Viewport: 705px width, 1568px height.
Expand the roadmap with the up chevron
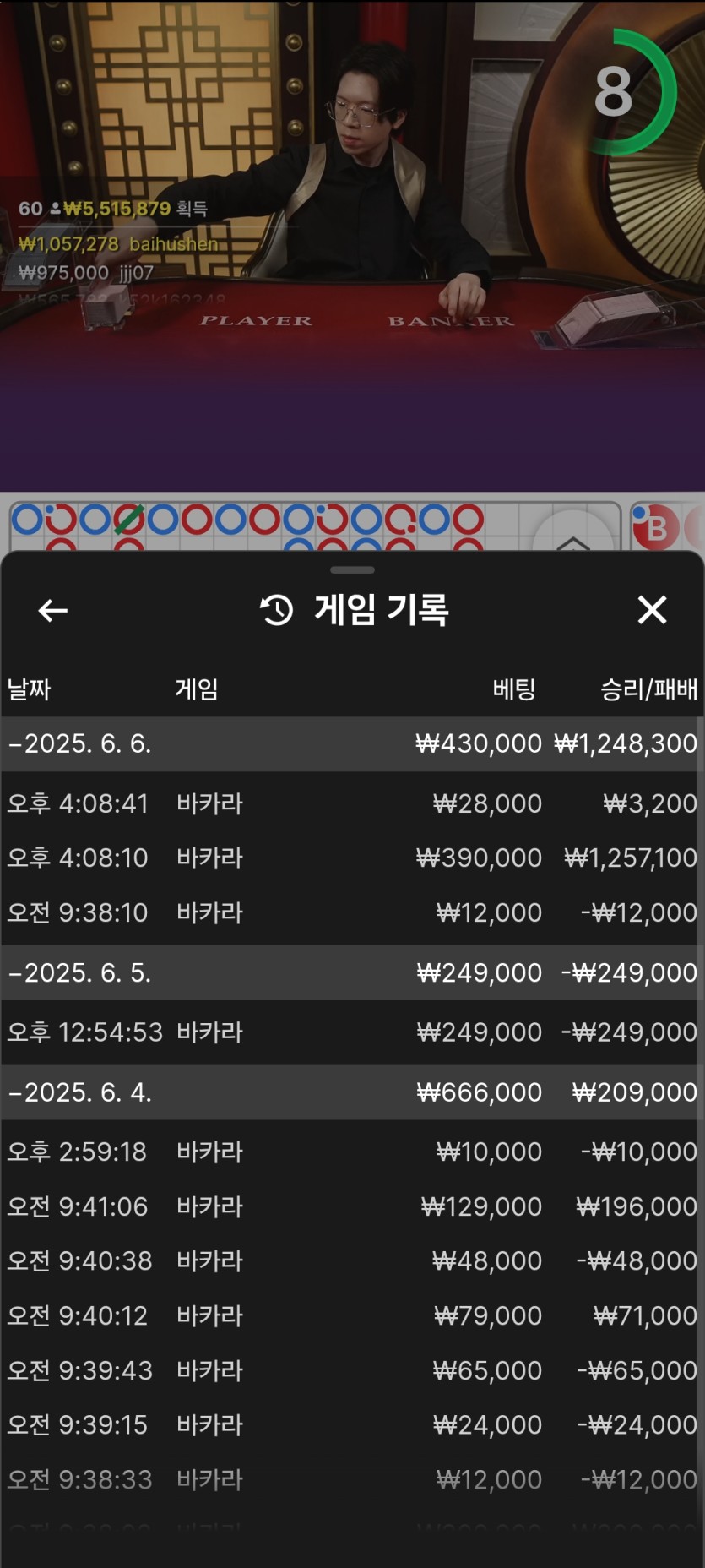tap(573, 542)
